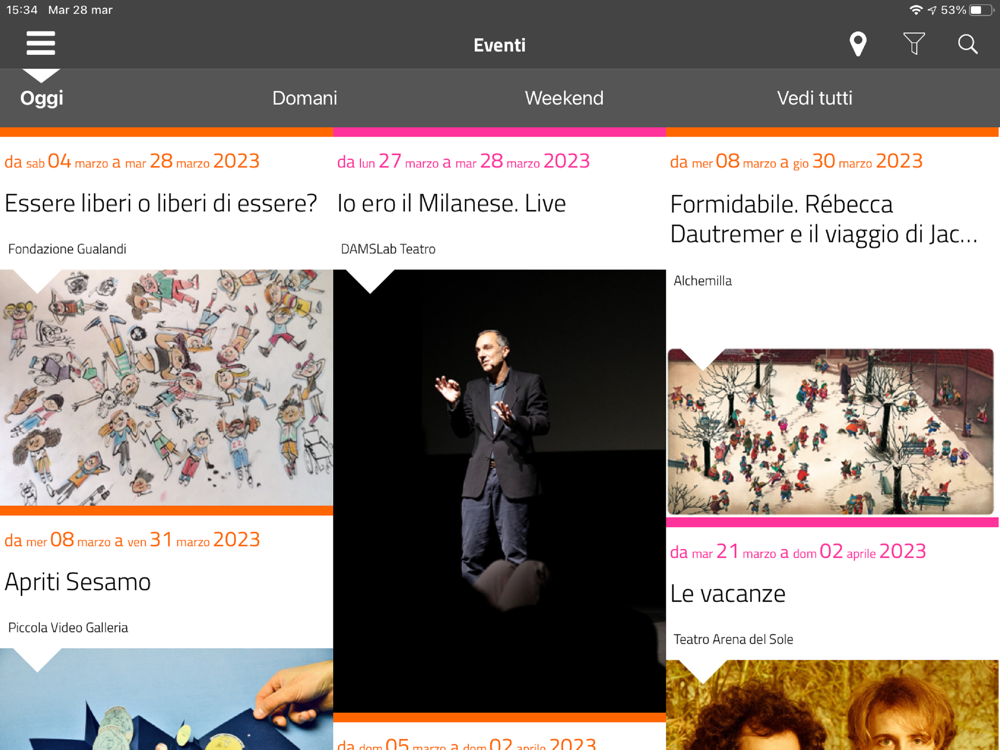Image resolution: width=1000 pixels, height=750 pixels.
Task: Tap date da mar 21 marzo a dom 02 aprile
Action: click(x=797, y=551)
